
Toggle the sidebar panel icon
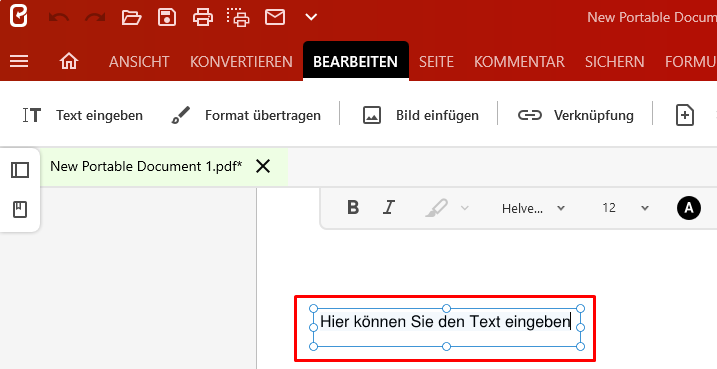tap(20, 170)
